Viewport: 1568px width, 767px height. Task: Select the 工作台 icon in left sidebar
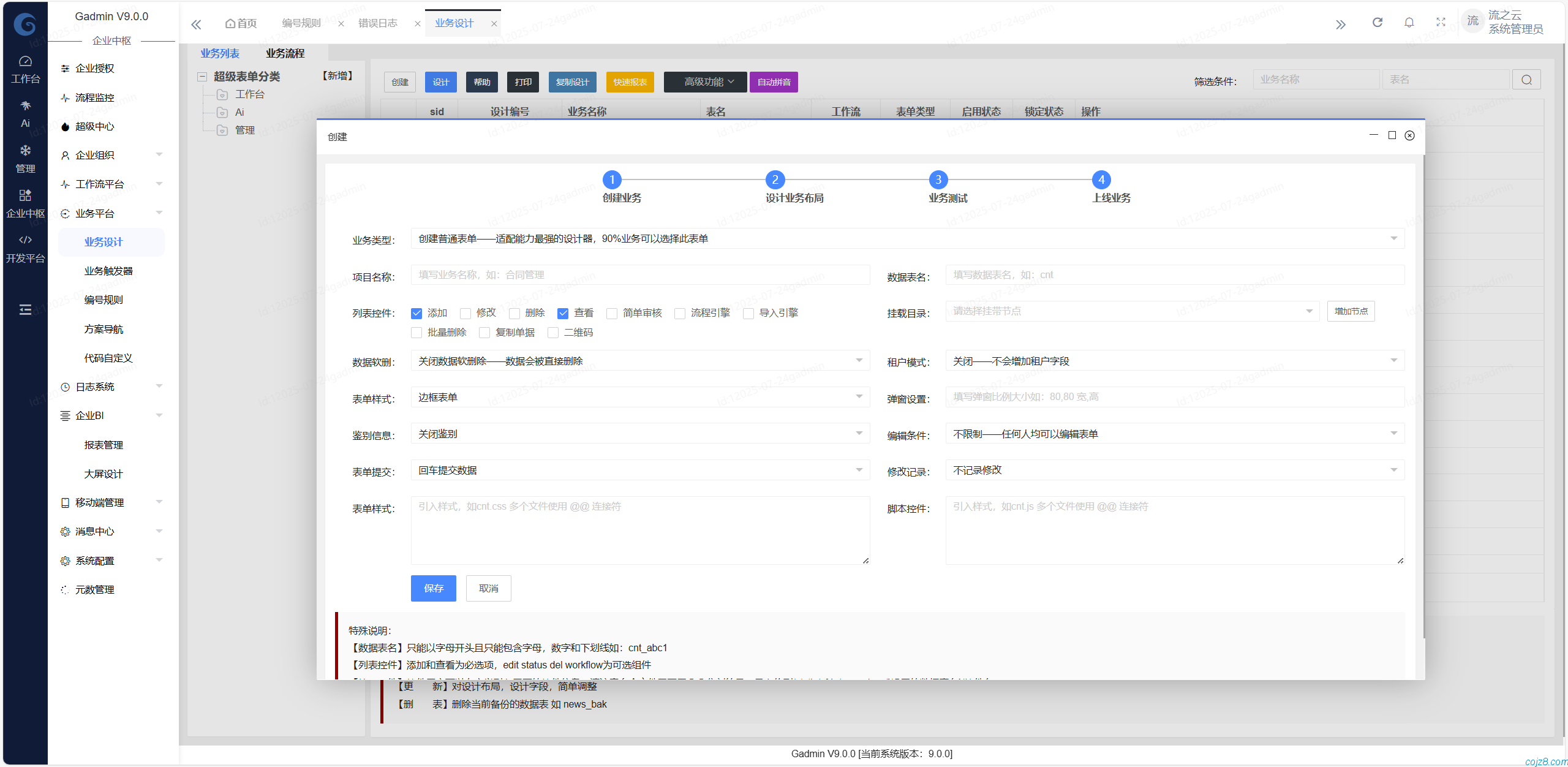tap(25, 67)
